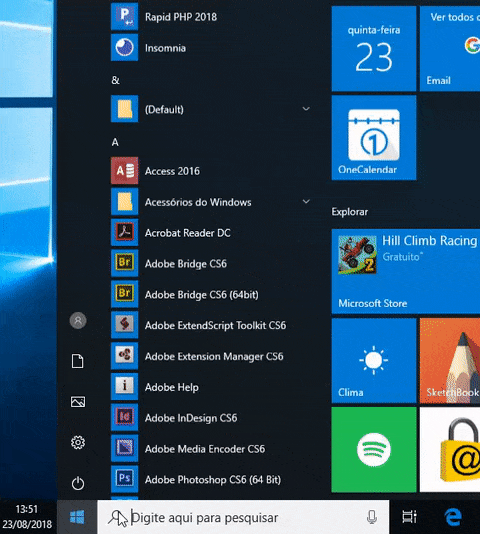
Task: Launch Adobe InDesign CS6
Action: [x=211, y=418]
